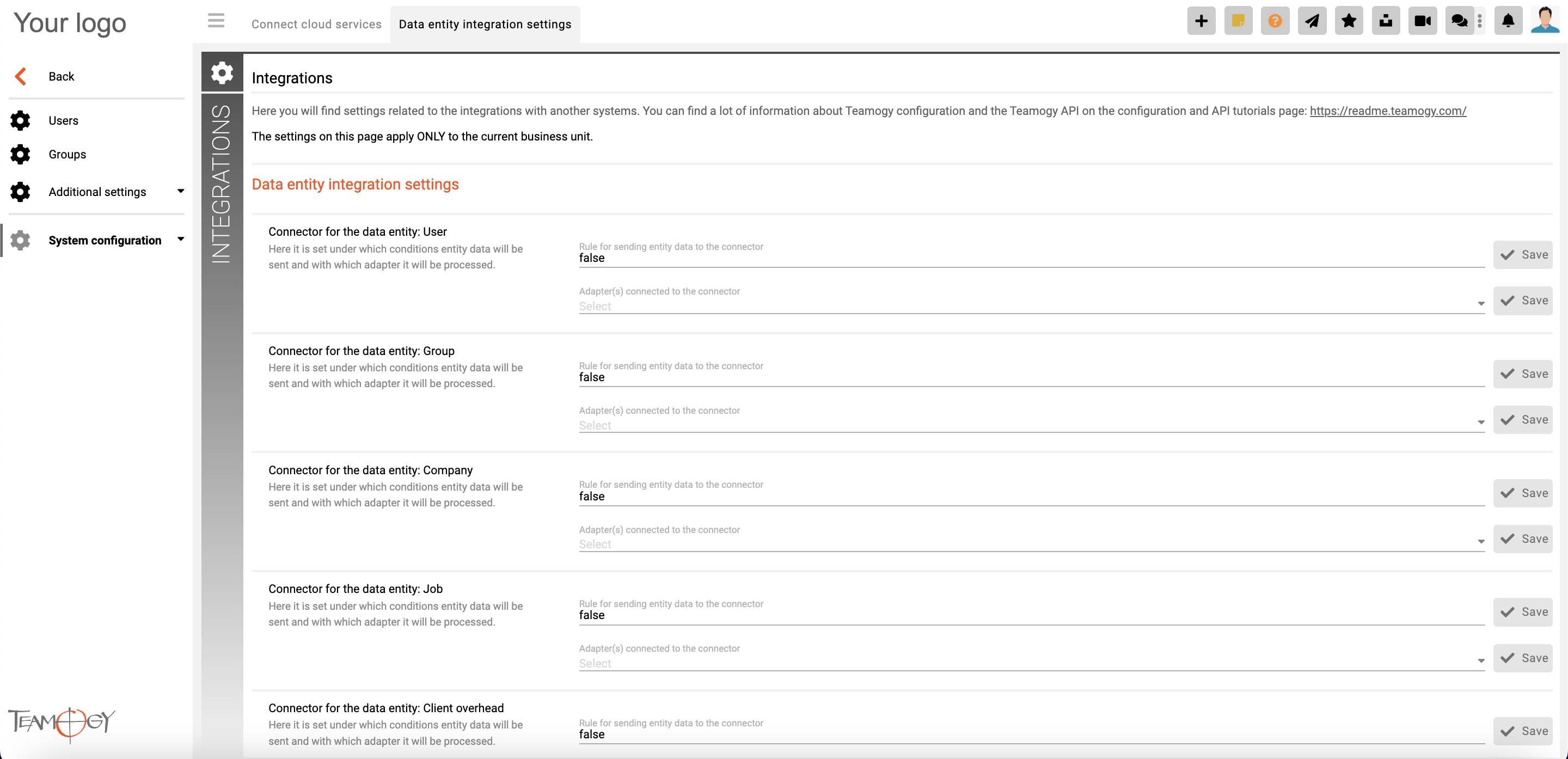
Task: Click the Integrations gear icon header
Action: tap(222, 73)
